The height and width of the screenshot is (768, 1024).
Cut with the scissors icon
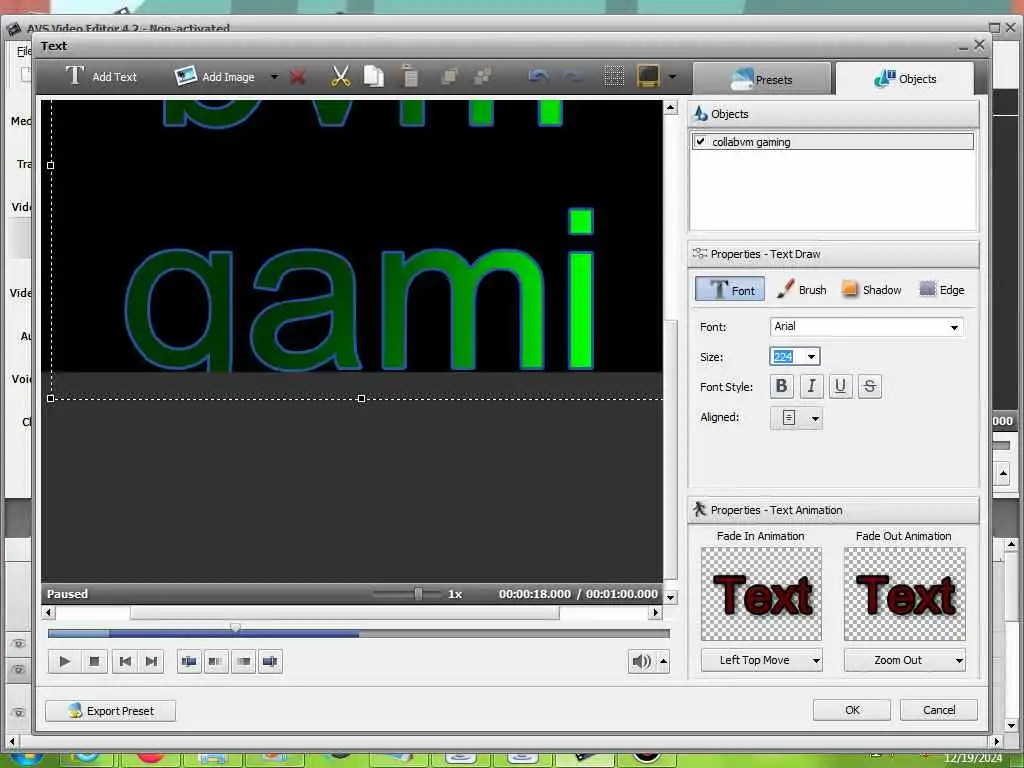(340, 76)
